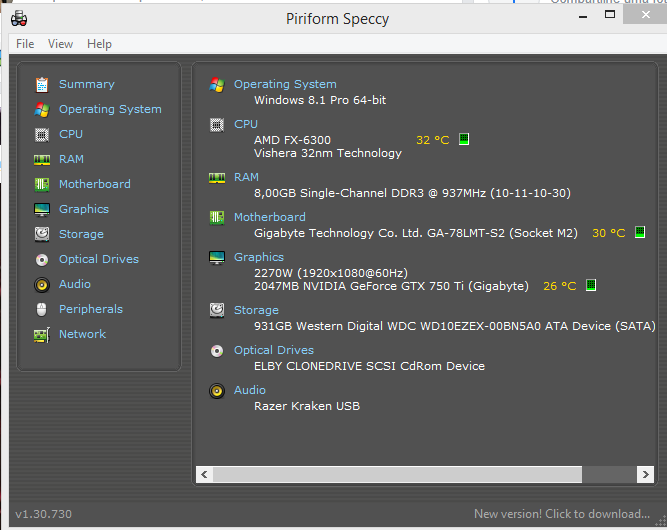Image resolution: width=667 pixels, height=530 pixels.
Task: Click Windows flag icon in summary panel
Action: [217, 85]
